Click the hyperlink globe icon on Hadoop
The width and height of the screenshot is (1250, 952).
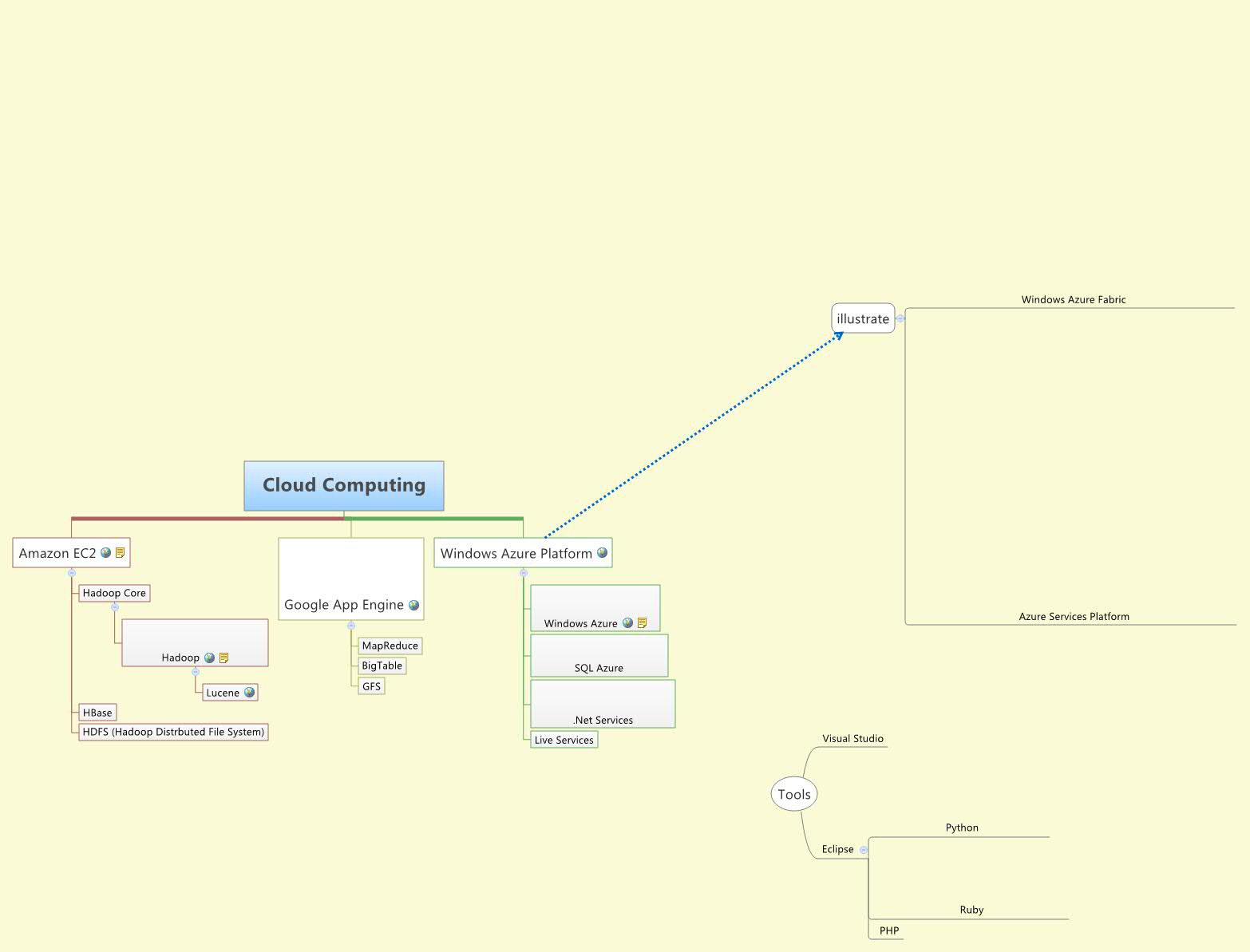click(209, 658)
